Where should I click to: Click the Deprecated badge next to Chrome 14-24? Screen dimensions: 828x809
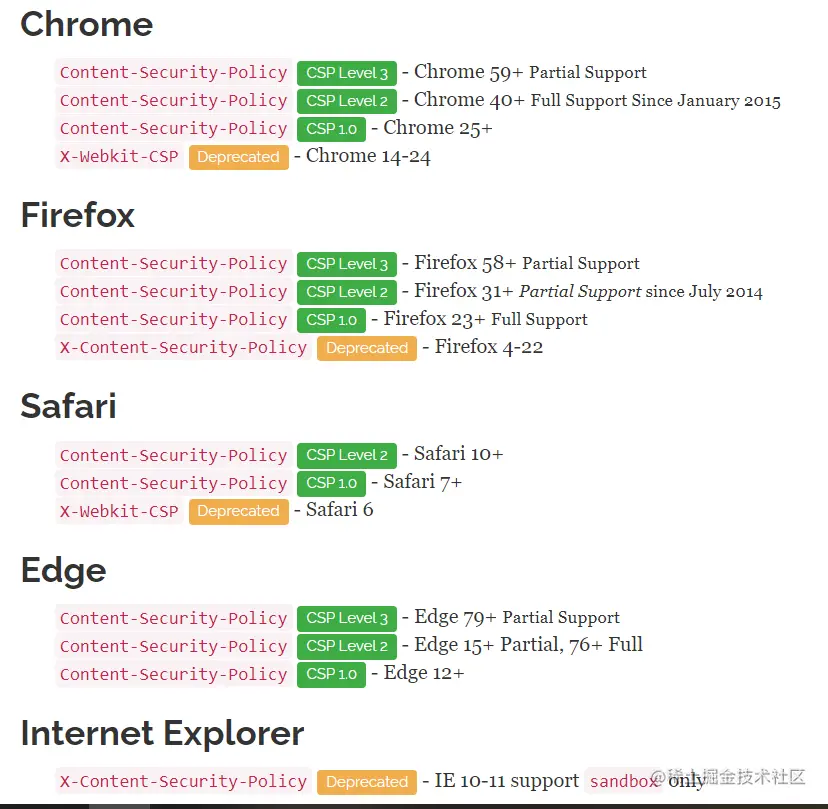tap(238, 157)
